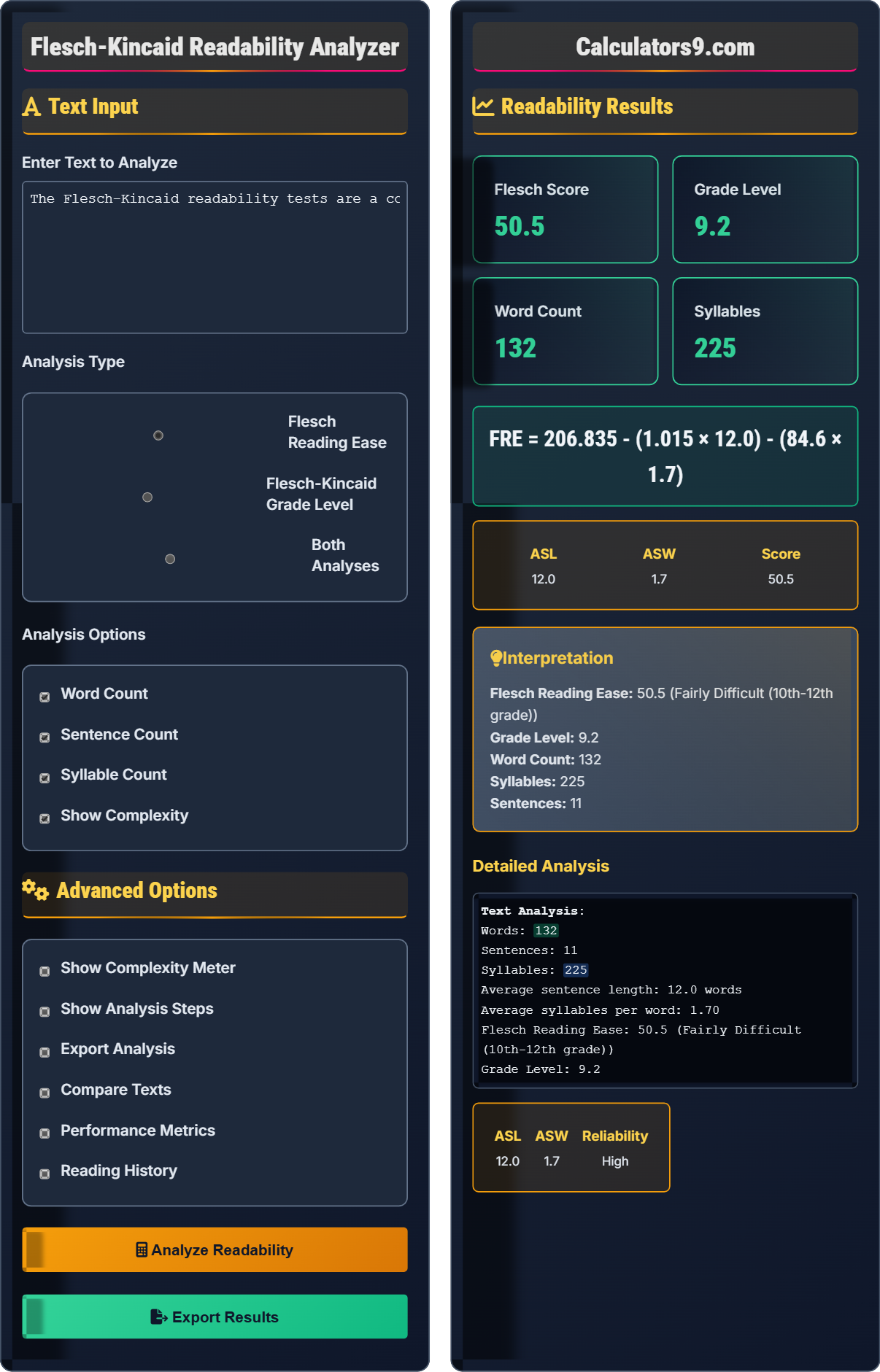
Task: Click the "Average sentence length: 12.0 words" line
Action: [x=611, y=990]
